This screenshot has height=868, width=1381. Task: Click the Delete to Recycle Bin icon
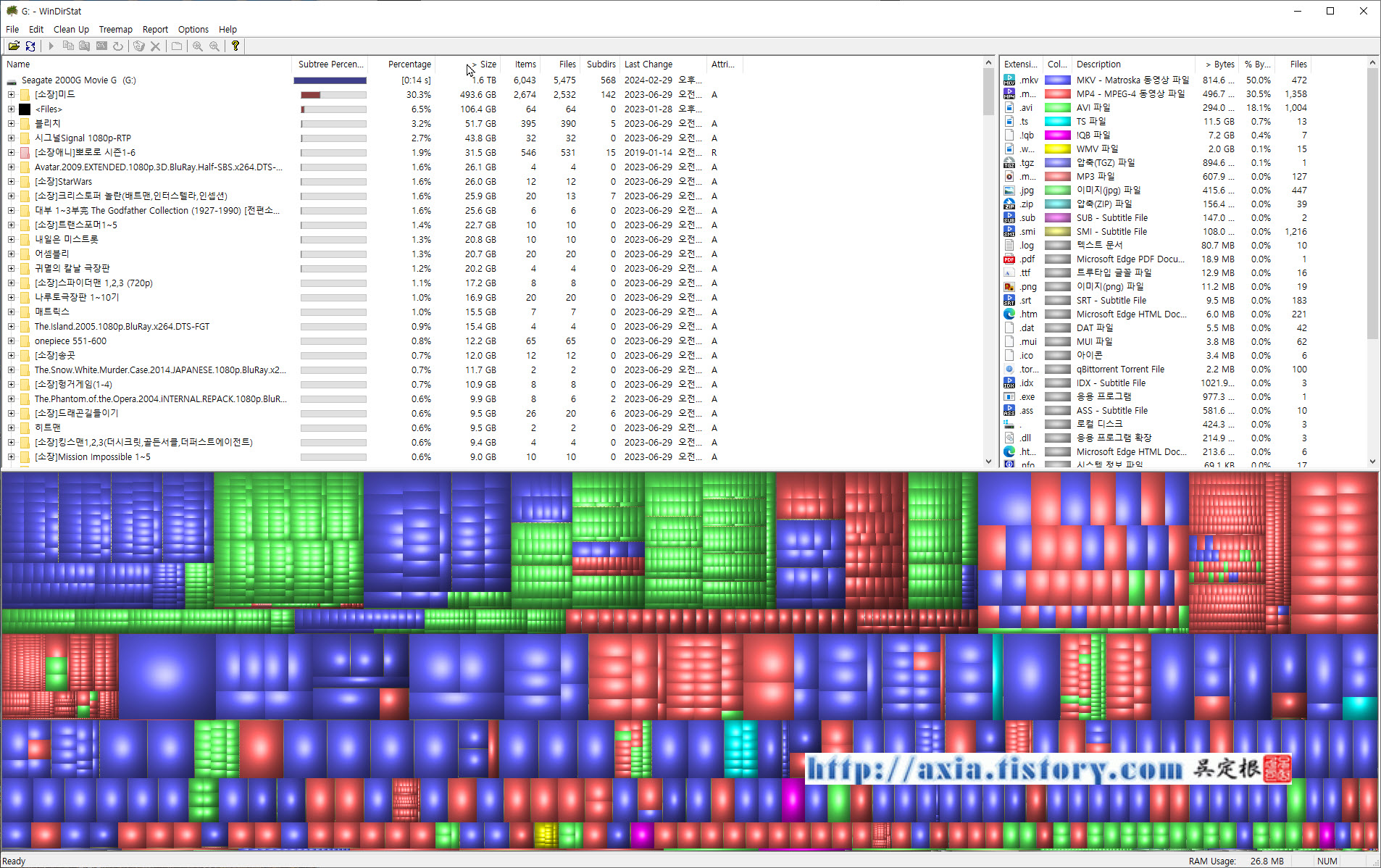point(139,46)
